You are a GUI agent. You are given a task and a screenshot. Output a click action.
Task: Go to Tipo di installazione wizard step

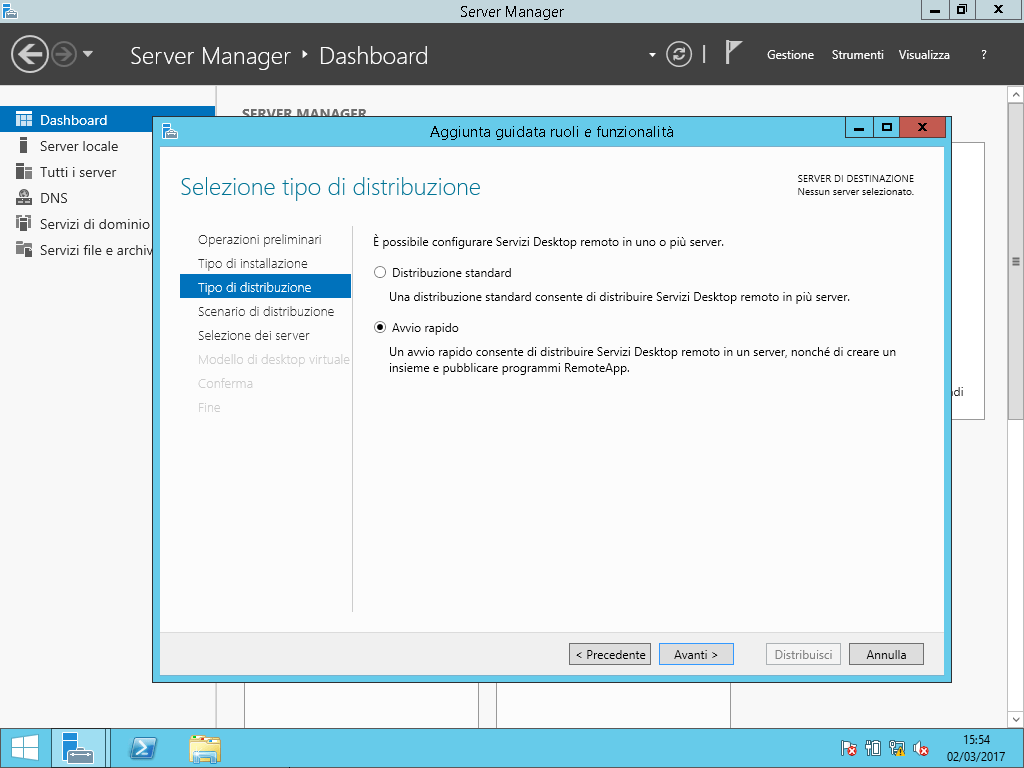[252, 263]
